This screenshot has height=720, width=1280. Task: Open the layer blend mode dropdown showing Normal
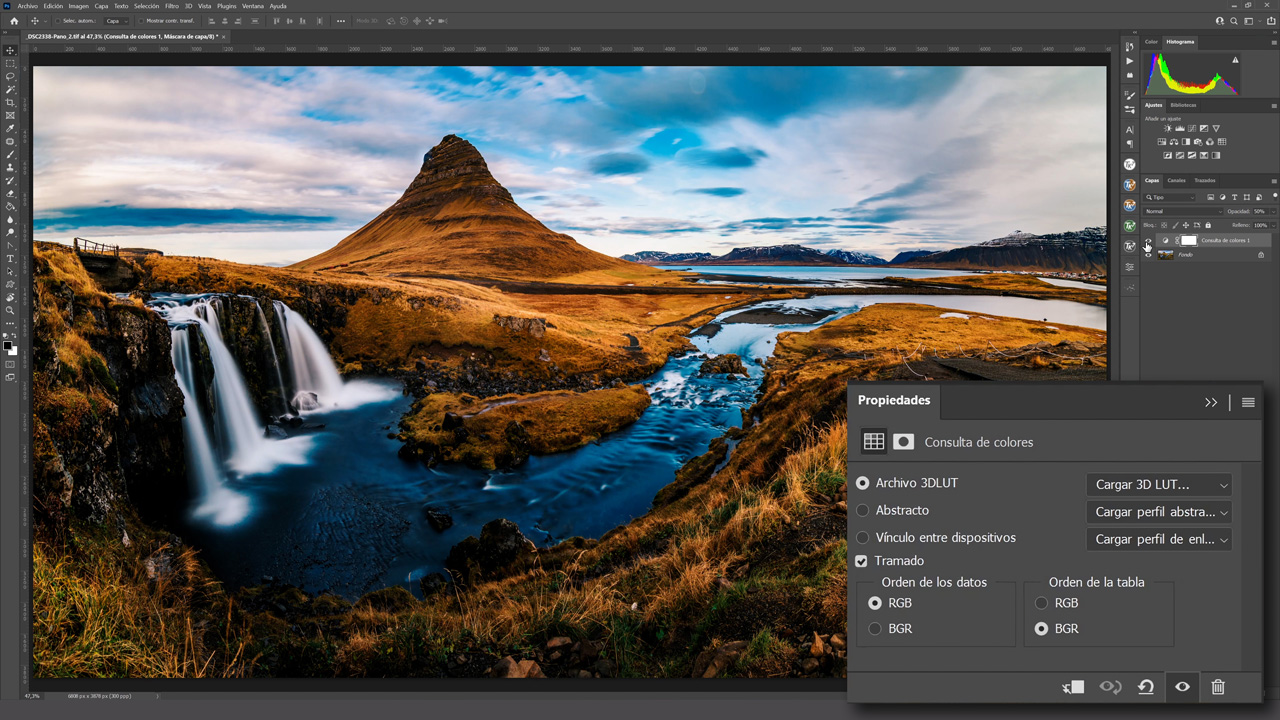pos(1184,210)
